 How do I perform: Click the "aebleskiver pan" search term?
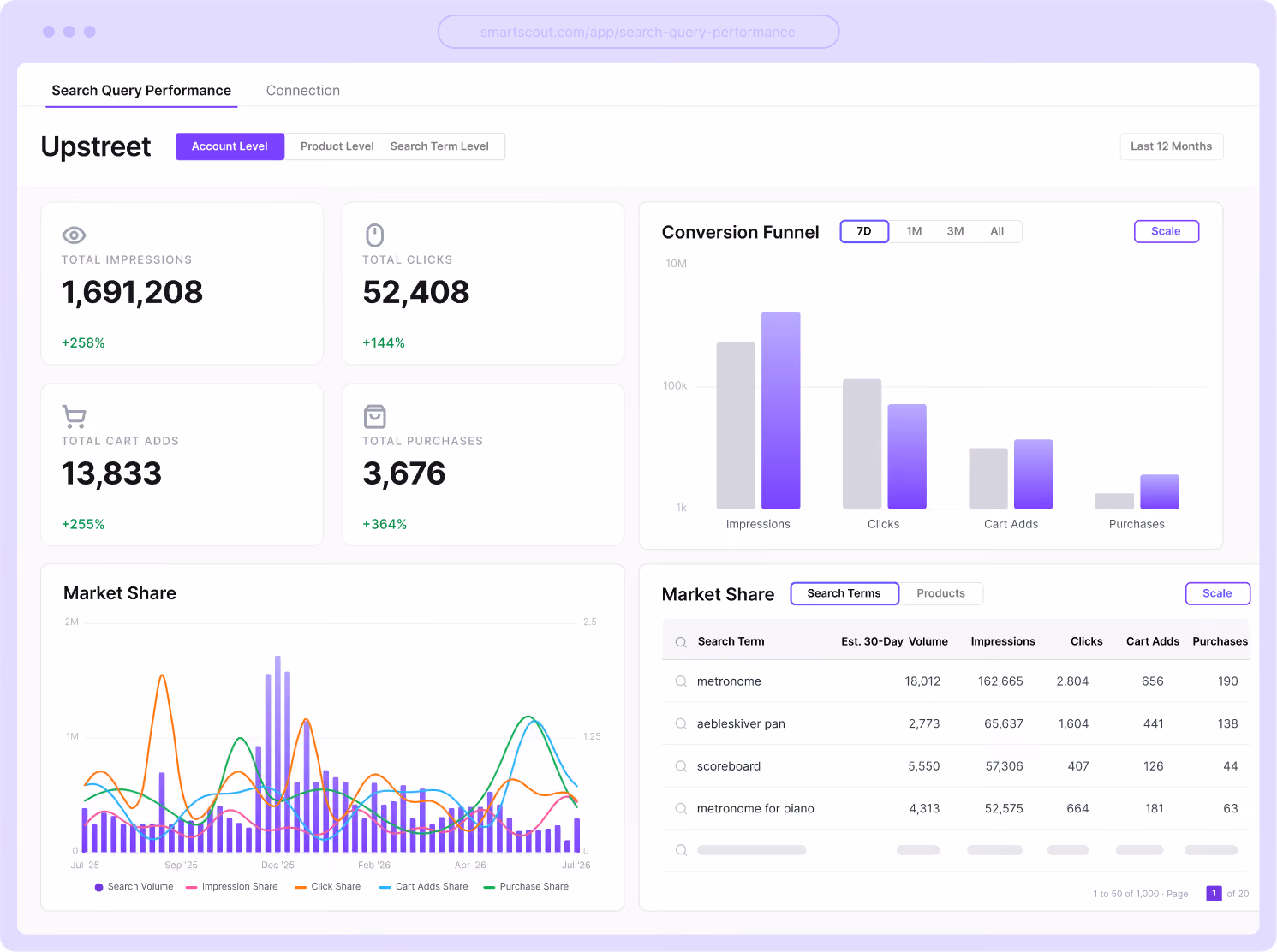point(741,723)
